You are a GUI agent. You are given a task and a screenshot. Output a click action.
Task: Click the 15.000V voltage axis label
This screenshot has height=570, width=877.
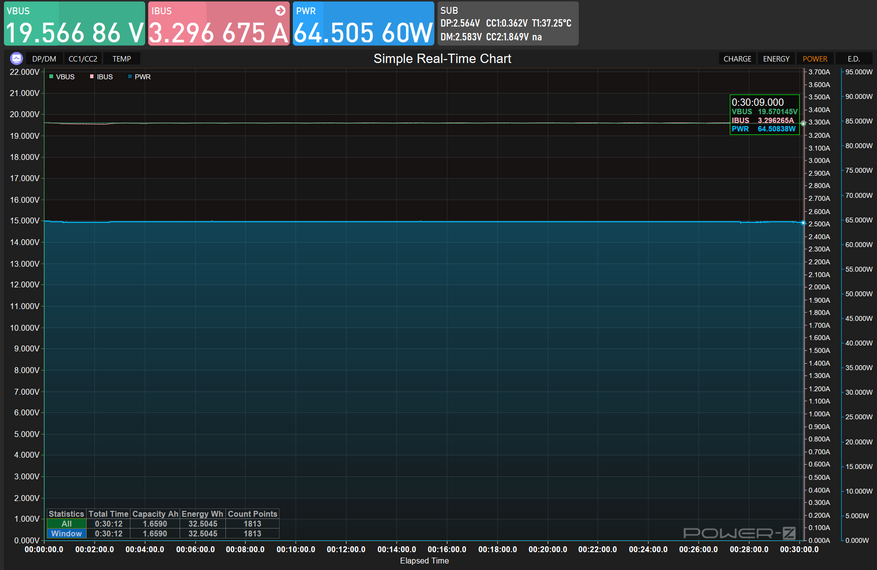pyautogui.click(x=25, y=221)
